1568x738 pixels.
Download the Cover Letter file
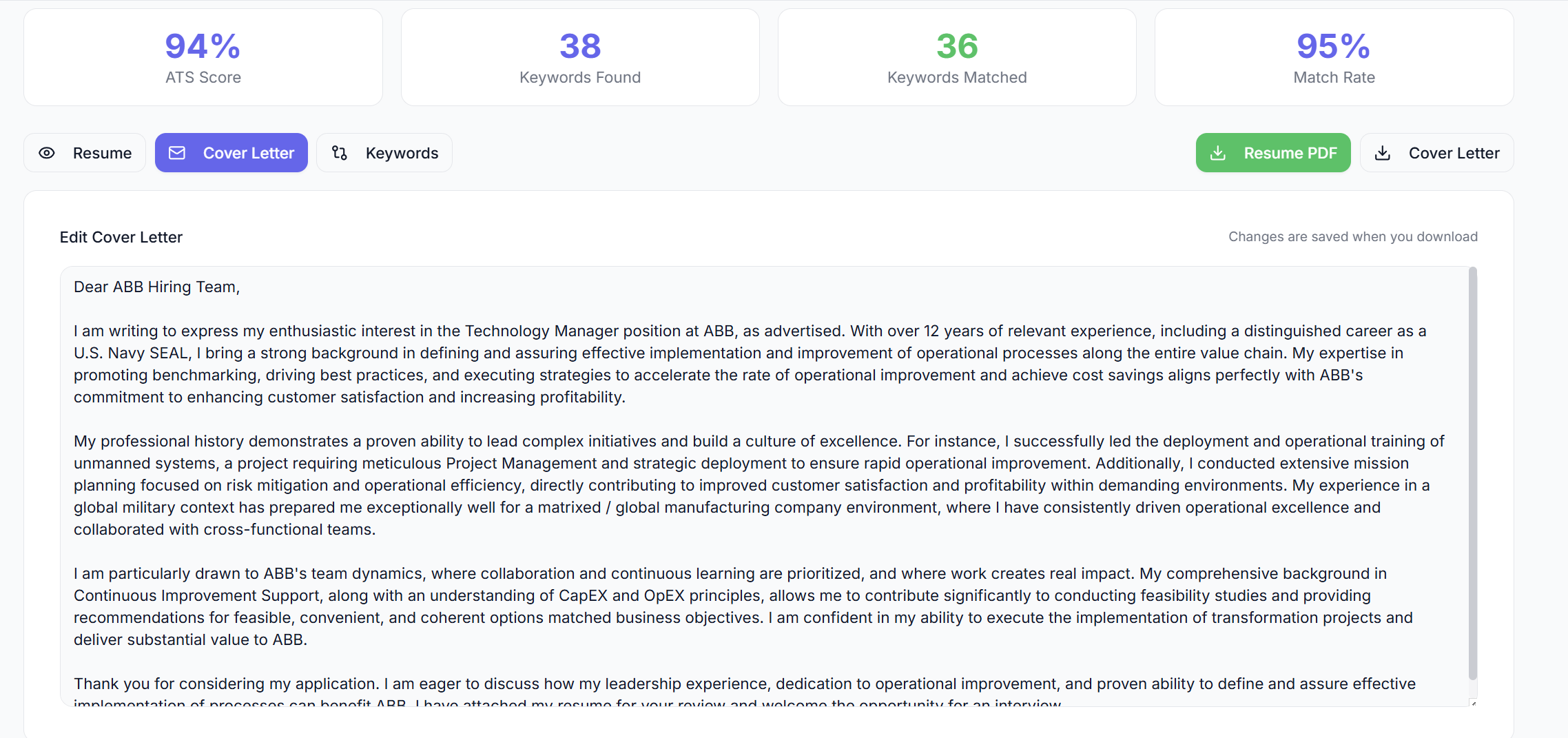(1437, 153)
